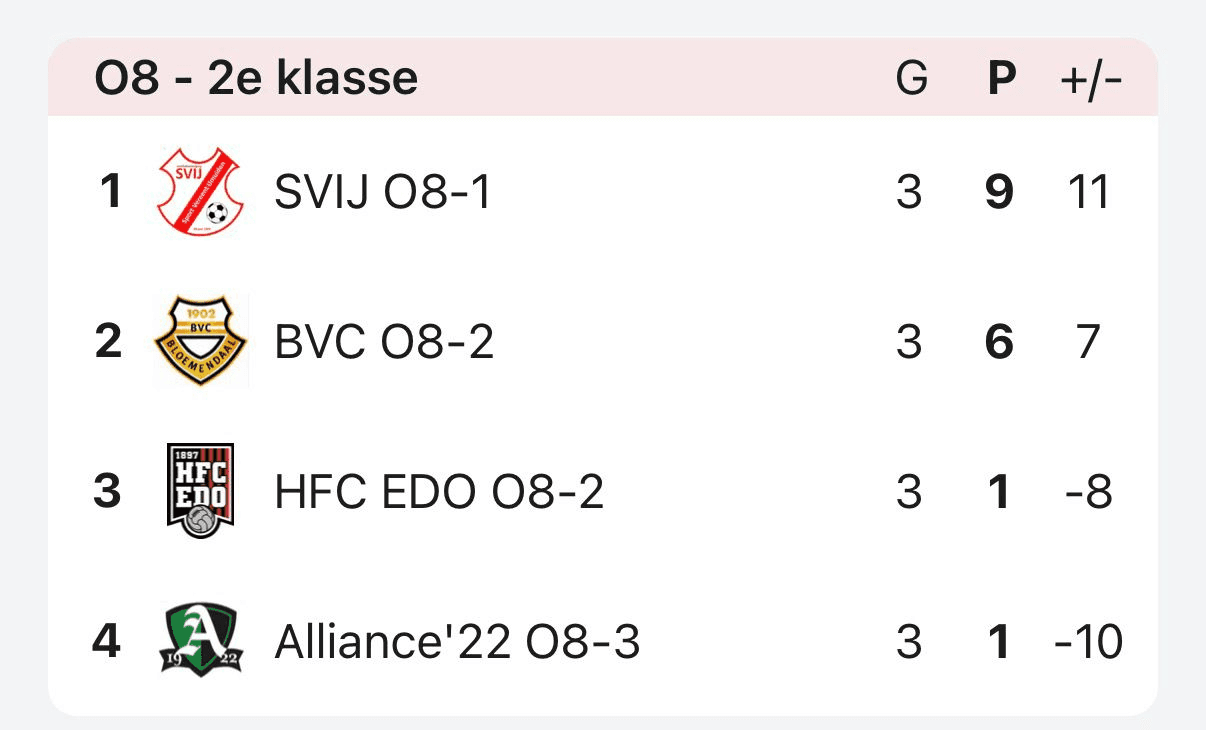Image resolution: width=1206 pixels, height=730 pixels.
Task: Click the bold P points column header
Action: coord(1001,77)
